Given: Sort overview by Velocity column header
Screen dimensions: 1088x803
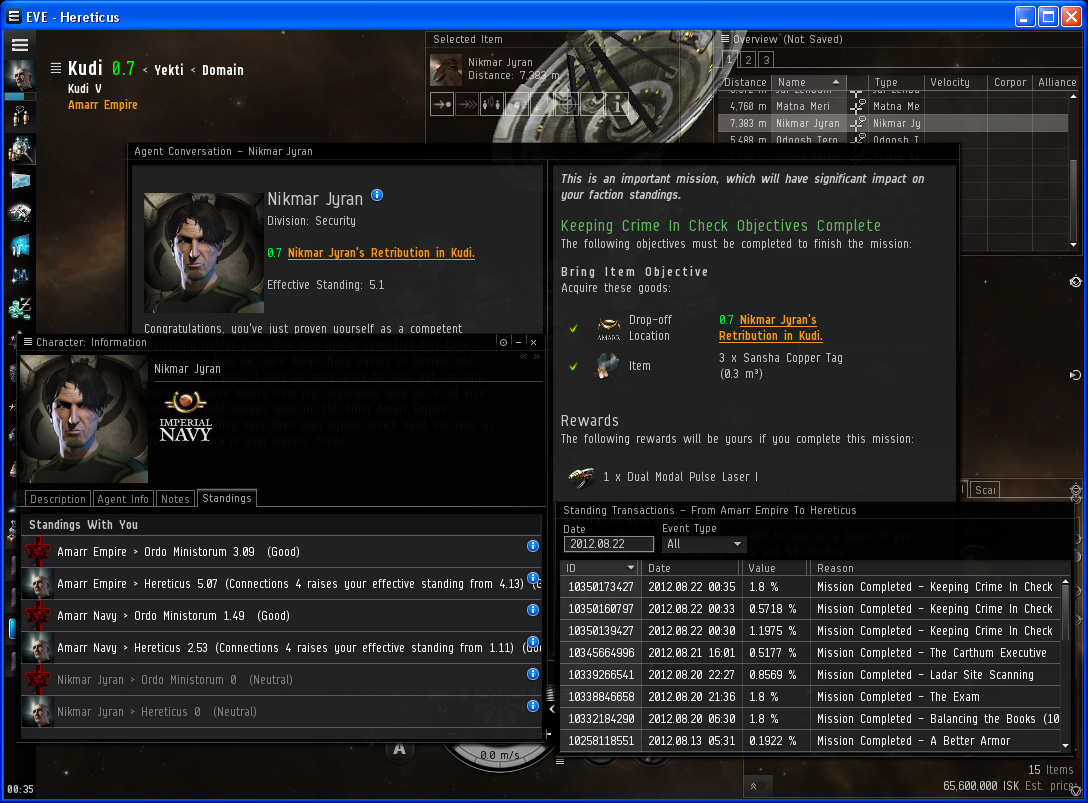Looking at the screenshot, I should point(955,82).
